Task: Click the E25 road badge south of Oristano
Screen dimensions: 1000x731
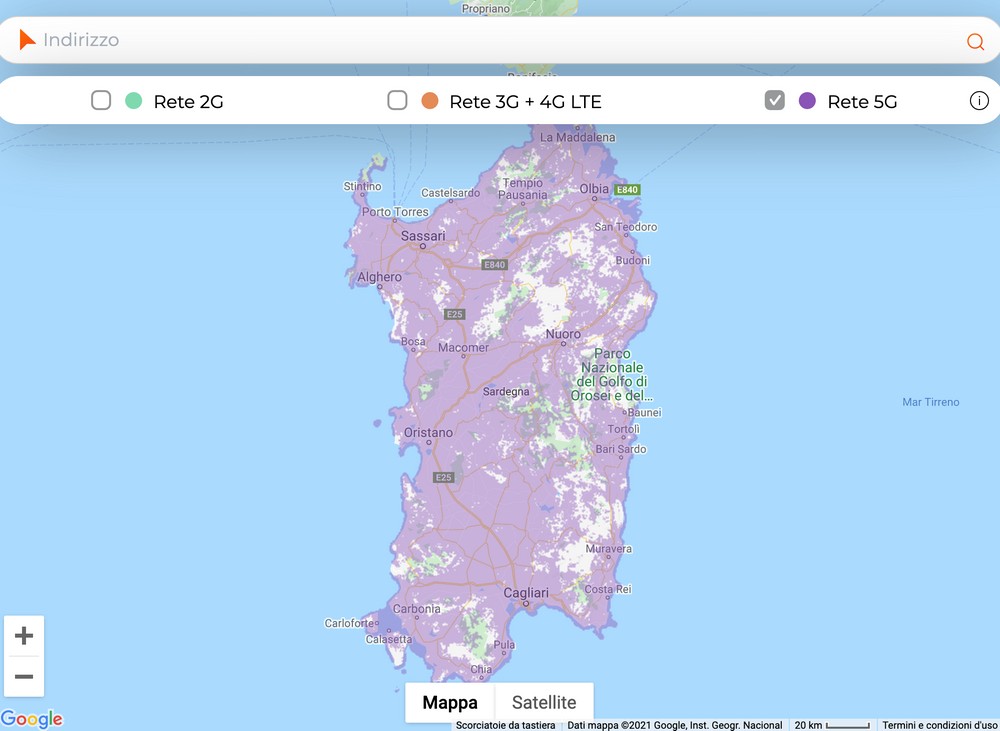Action: click(443, 477)
